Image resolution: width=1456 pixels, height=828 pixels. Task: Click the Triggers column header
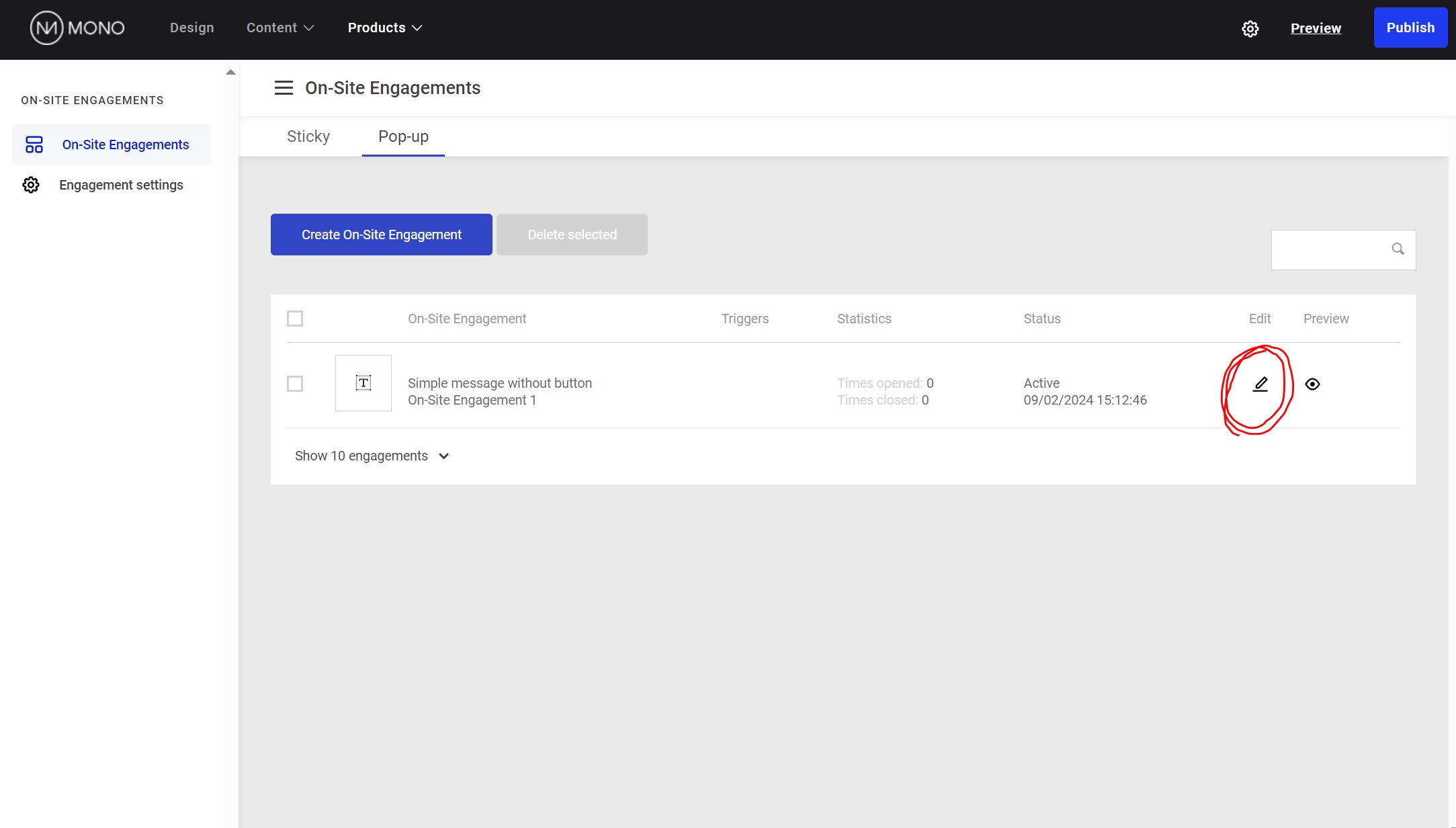pyautogui.click(x=744, y=319)
